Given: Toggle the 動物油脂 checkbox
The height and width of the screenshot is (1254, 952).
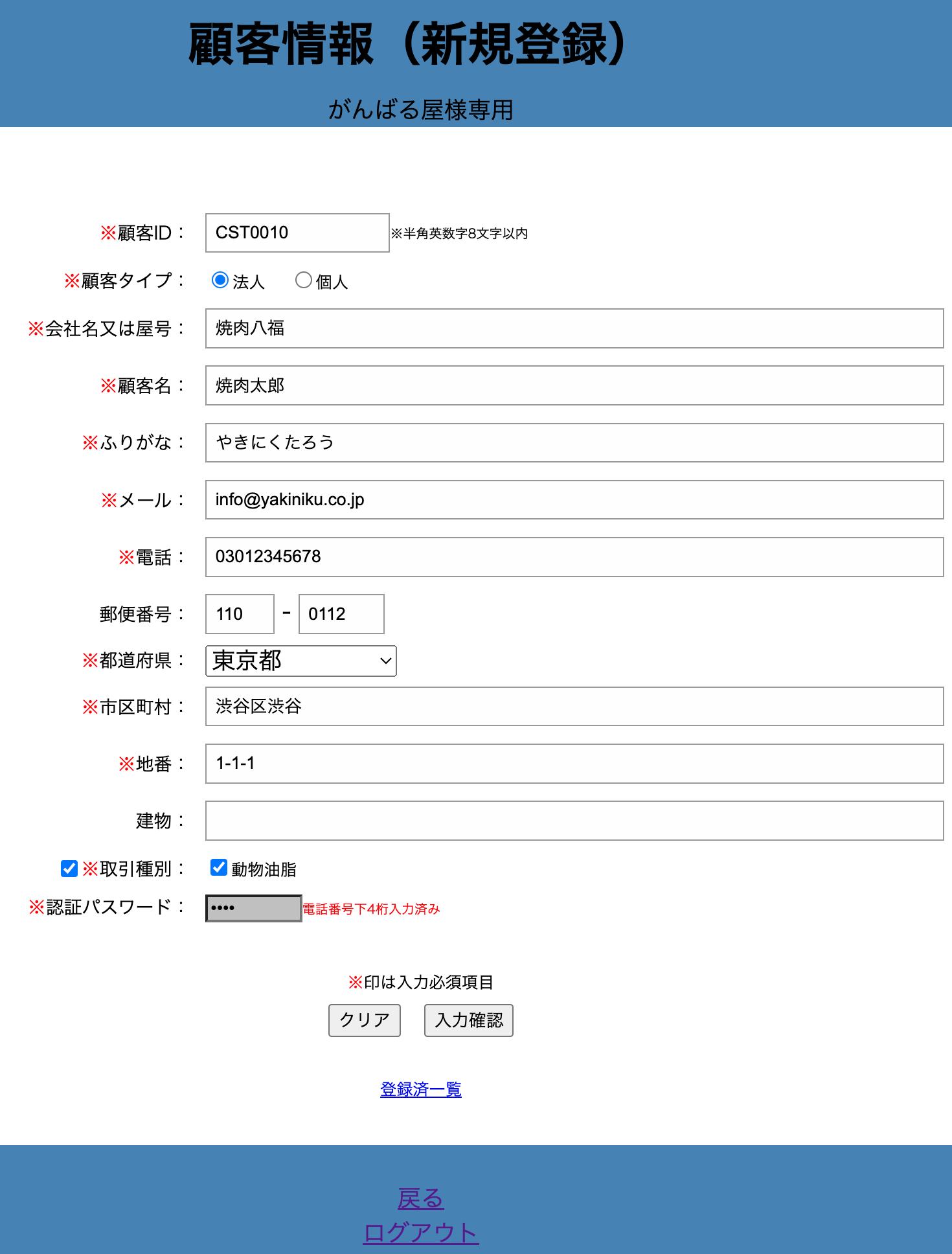Looking at the screenshot, I should (219, 867).
